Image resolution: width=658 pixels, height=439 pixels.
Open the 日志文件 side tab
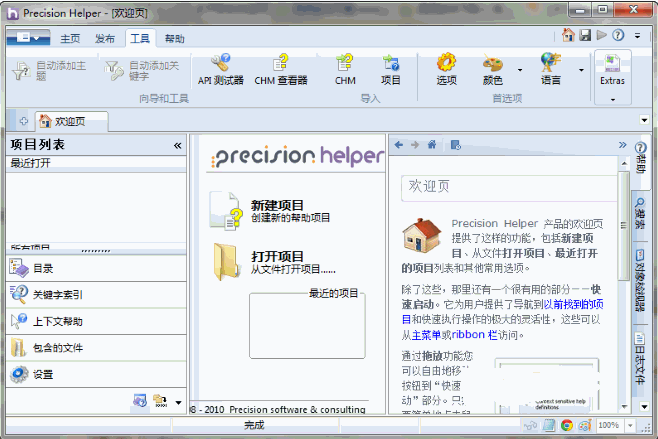pyautogui.click(x=640, y=359)
